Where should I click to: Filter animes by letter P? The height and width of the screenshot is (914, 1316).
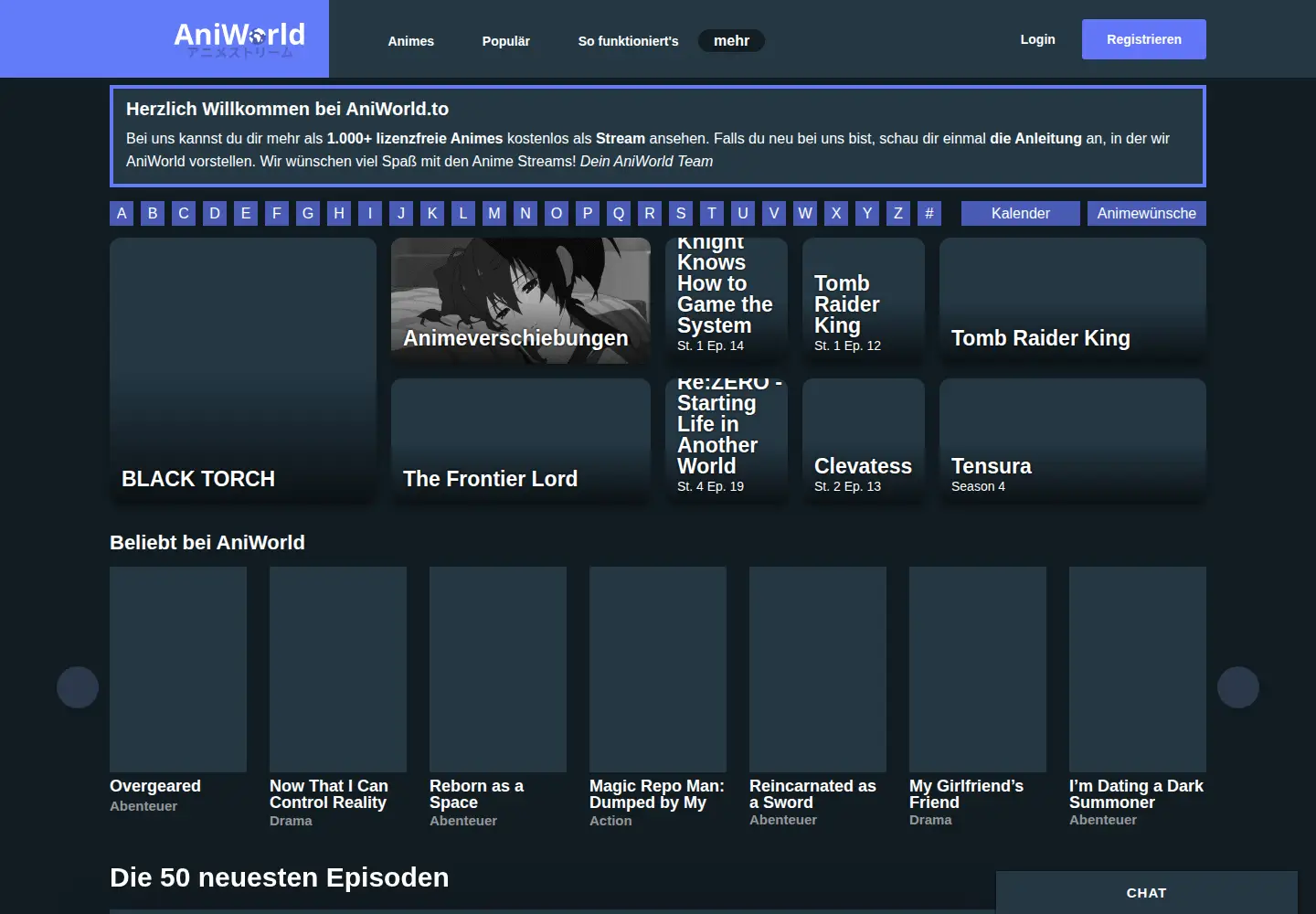[588, 213]
